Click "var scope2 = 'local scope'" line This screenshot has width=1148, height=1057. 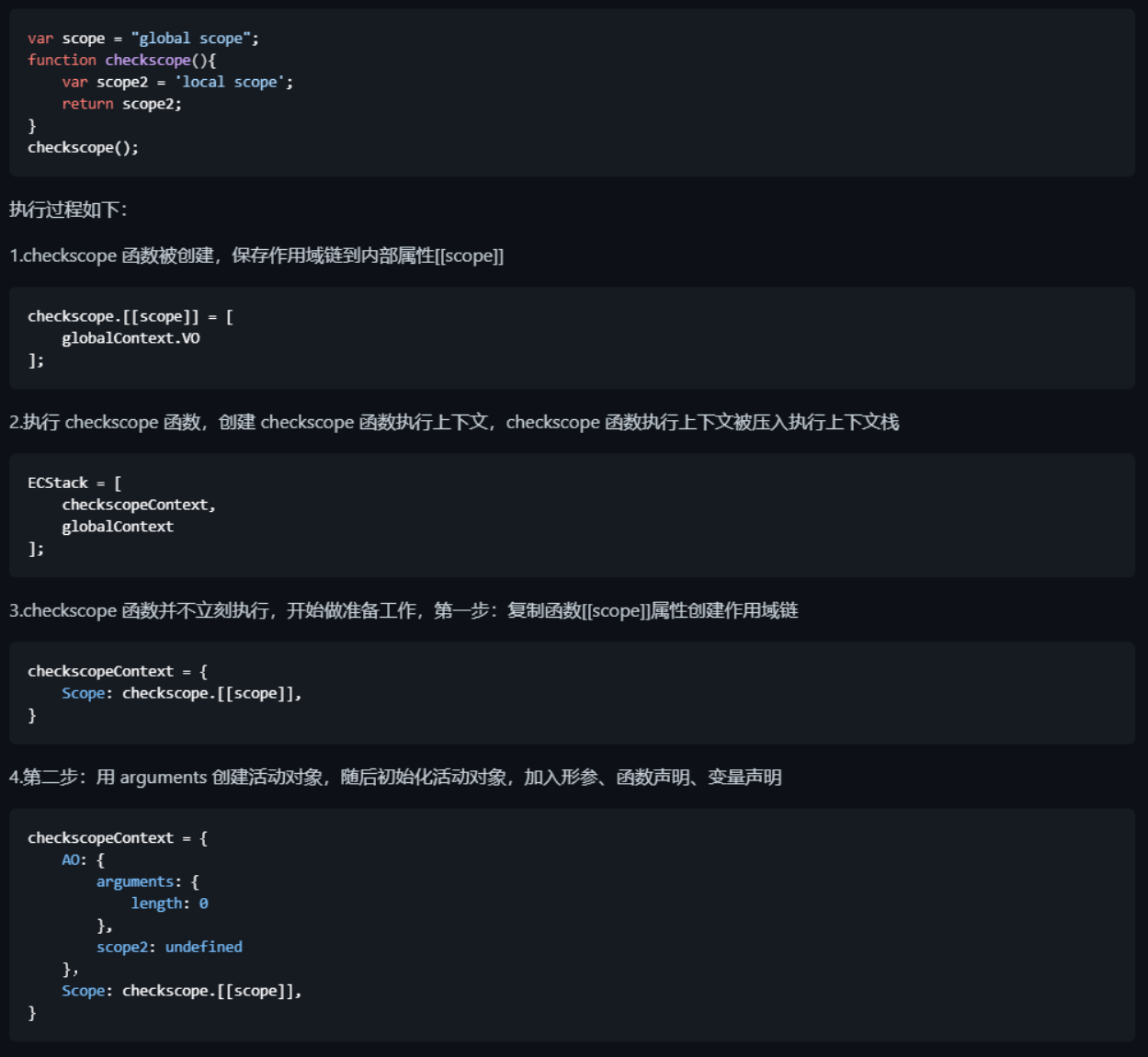pyautogui.click(x=177, y=82)
